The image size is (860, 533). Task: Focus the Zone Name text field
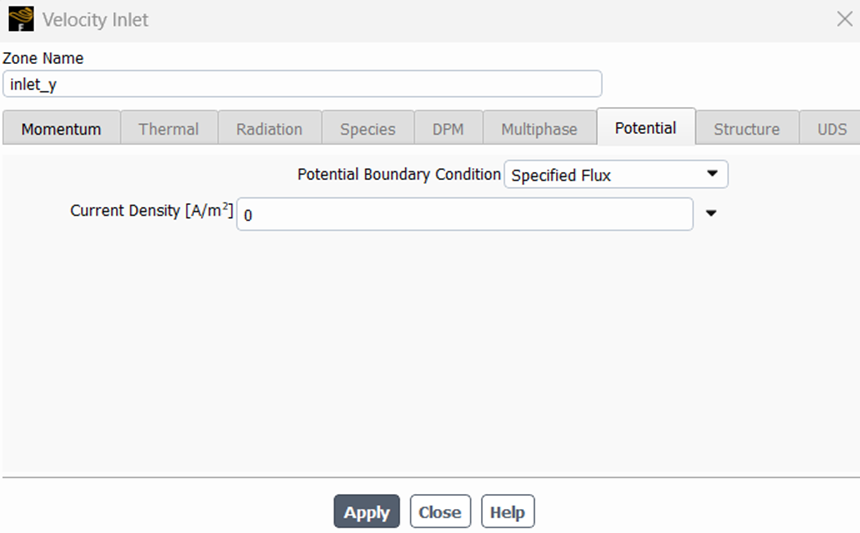pos(302,84)
